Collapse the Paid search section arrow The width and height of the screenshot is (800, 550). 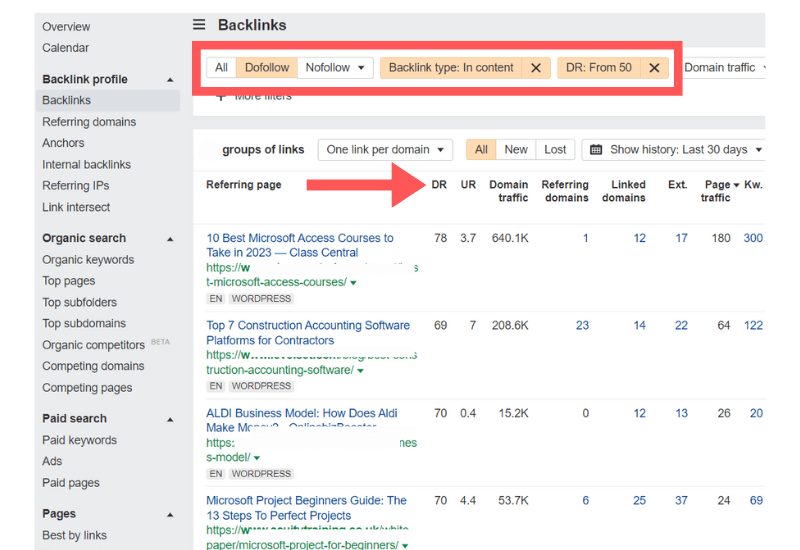170,419
